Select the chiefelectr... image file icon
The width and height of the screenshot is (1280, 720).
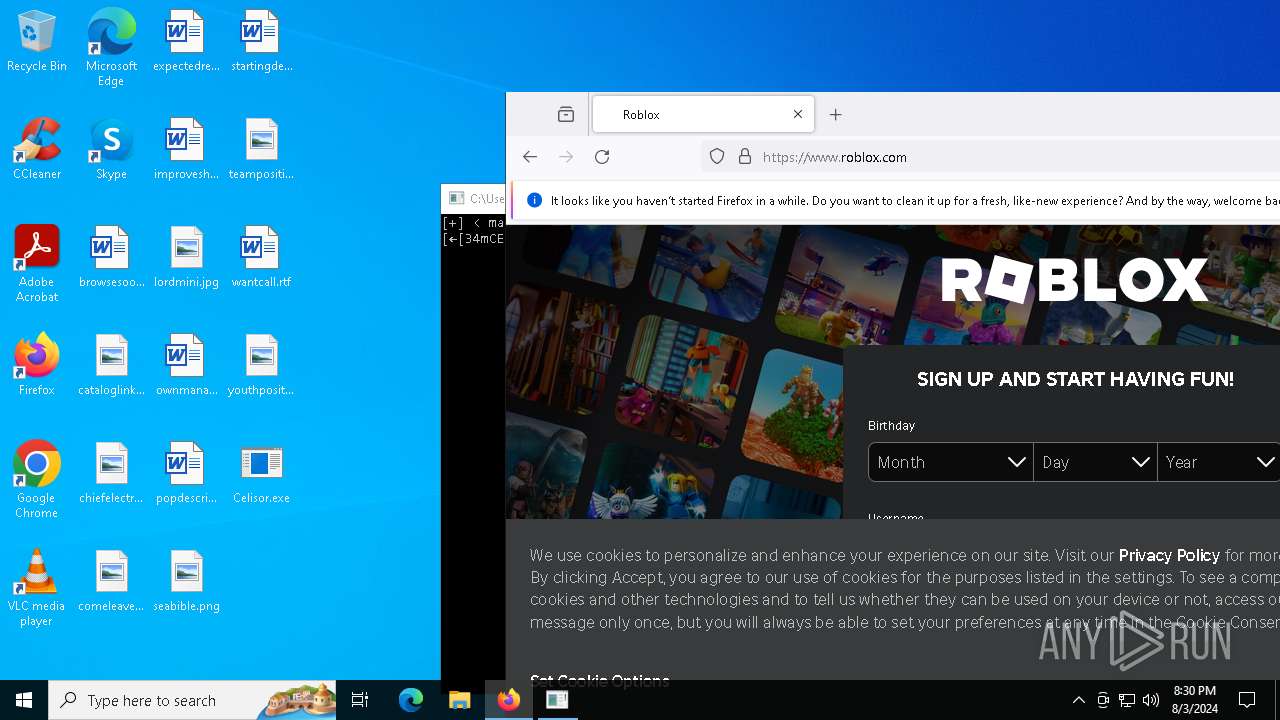pos(111,474)
